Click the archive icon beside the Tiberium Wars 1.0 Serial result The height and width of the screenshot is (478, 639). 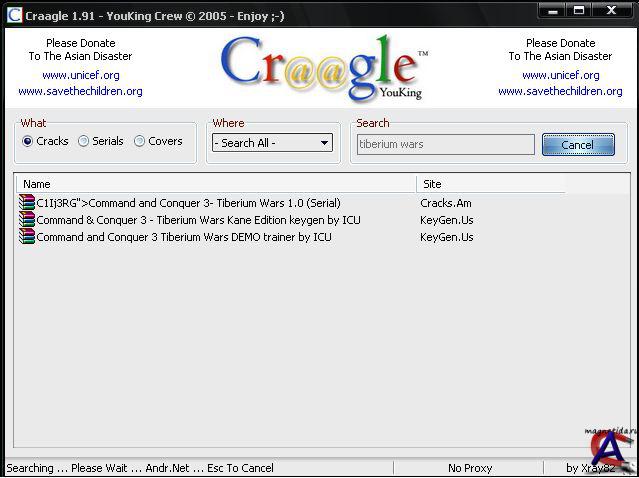27,203
